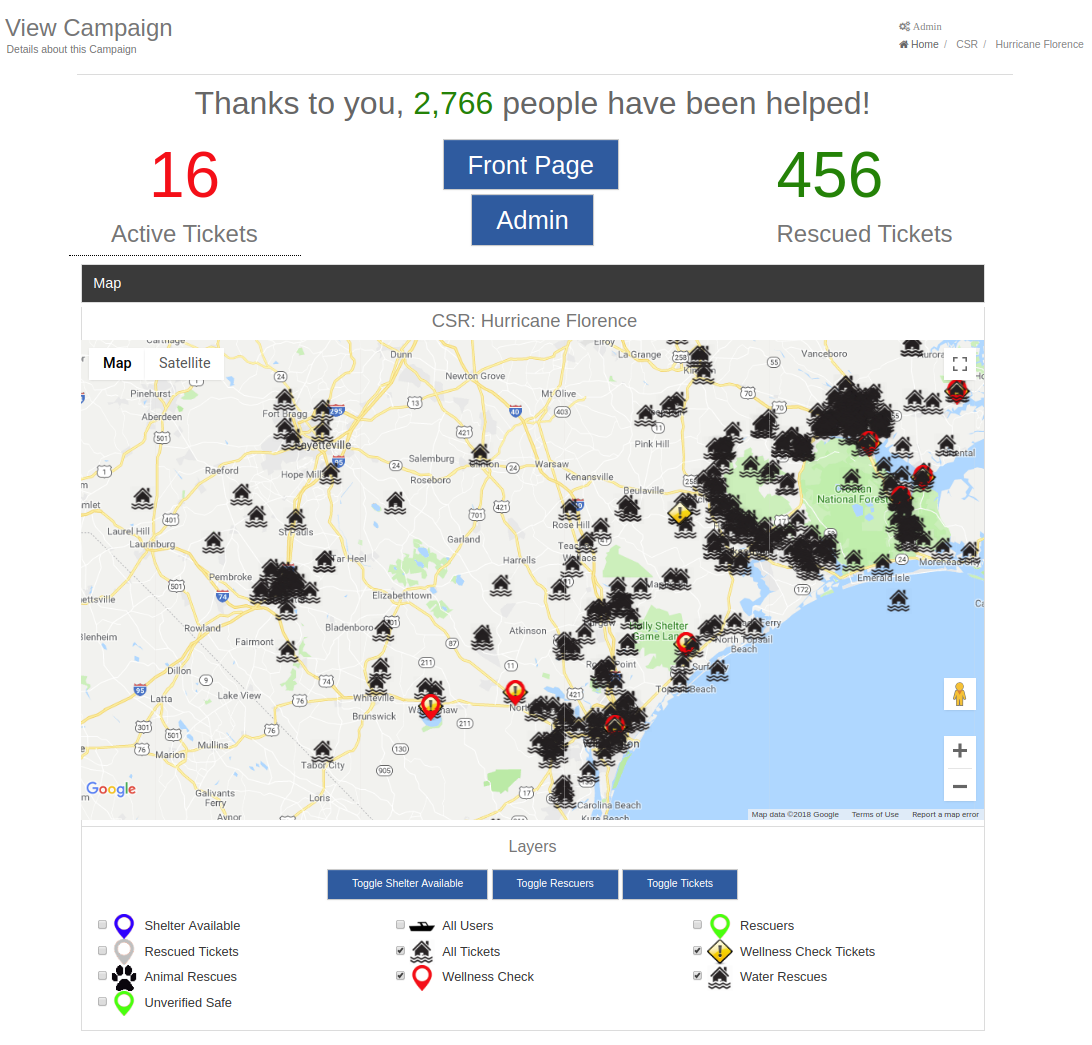Uncheck Water Rescues checkbox
Screen dimensions: 1092x1045
[x=697, y=975]
